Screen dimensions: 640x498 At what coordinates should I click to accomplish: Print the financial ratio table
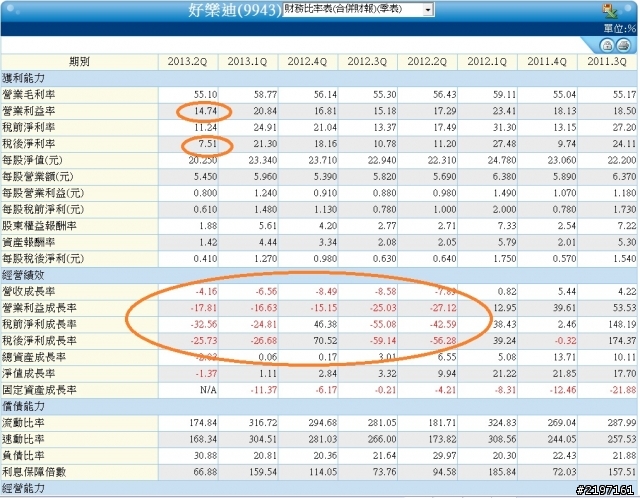tap(623, 45)
